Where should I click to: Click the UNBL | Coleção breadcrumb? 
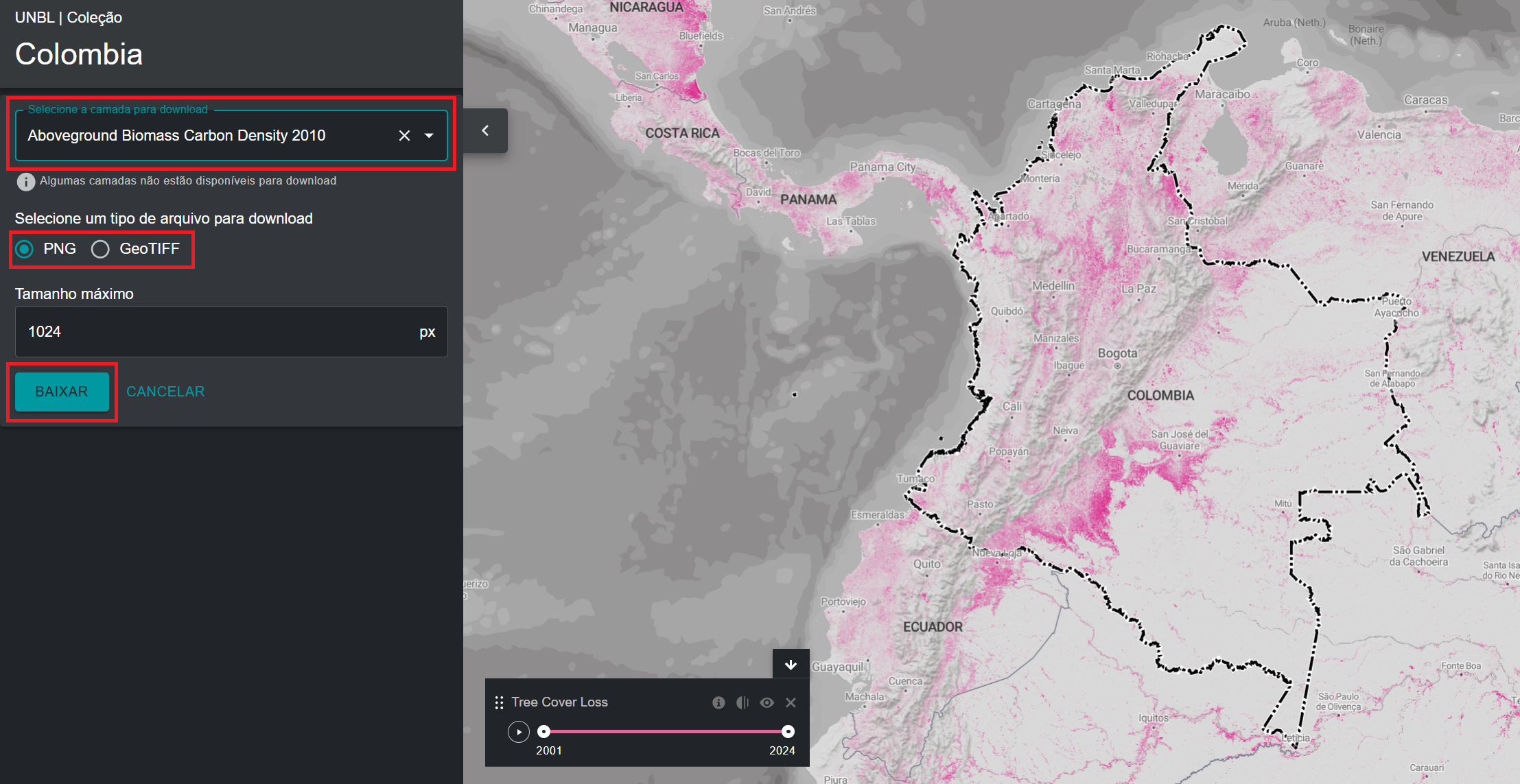[69, 18]
